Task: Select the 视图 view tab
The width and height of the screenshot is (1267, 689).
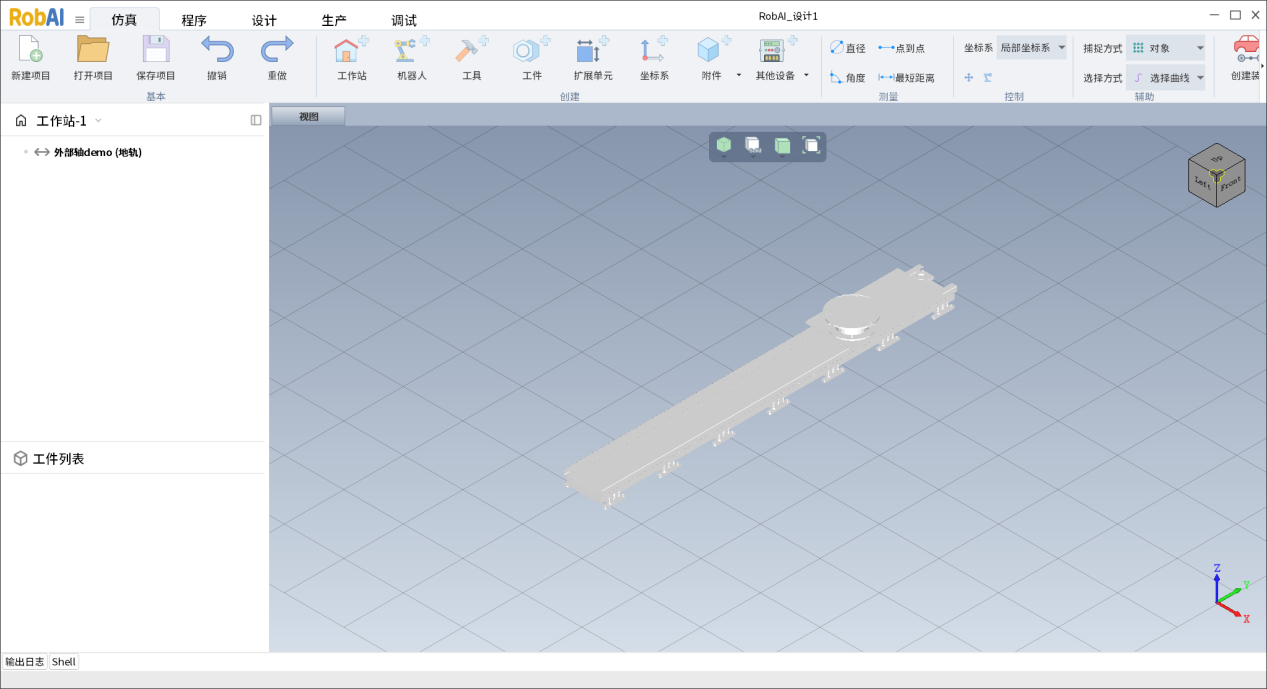Action: click(x=308, y=116)
